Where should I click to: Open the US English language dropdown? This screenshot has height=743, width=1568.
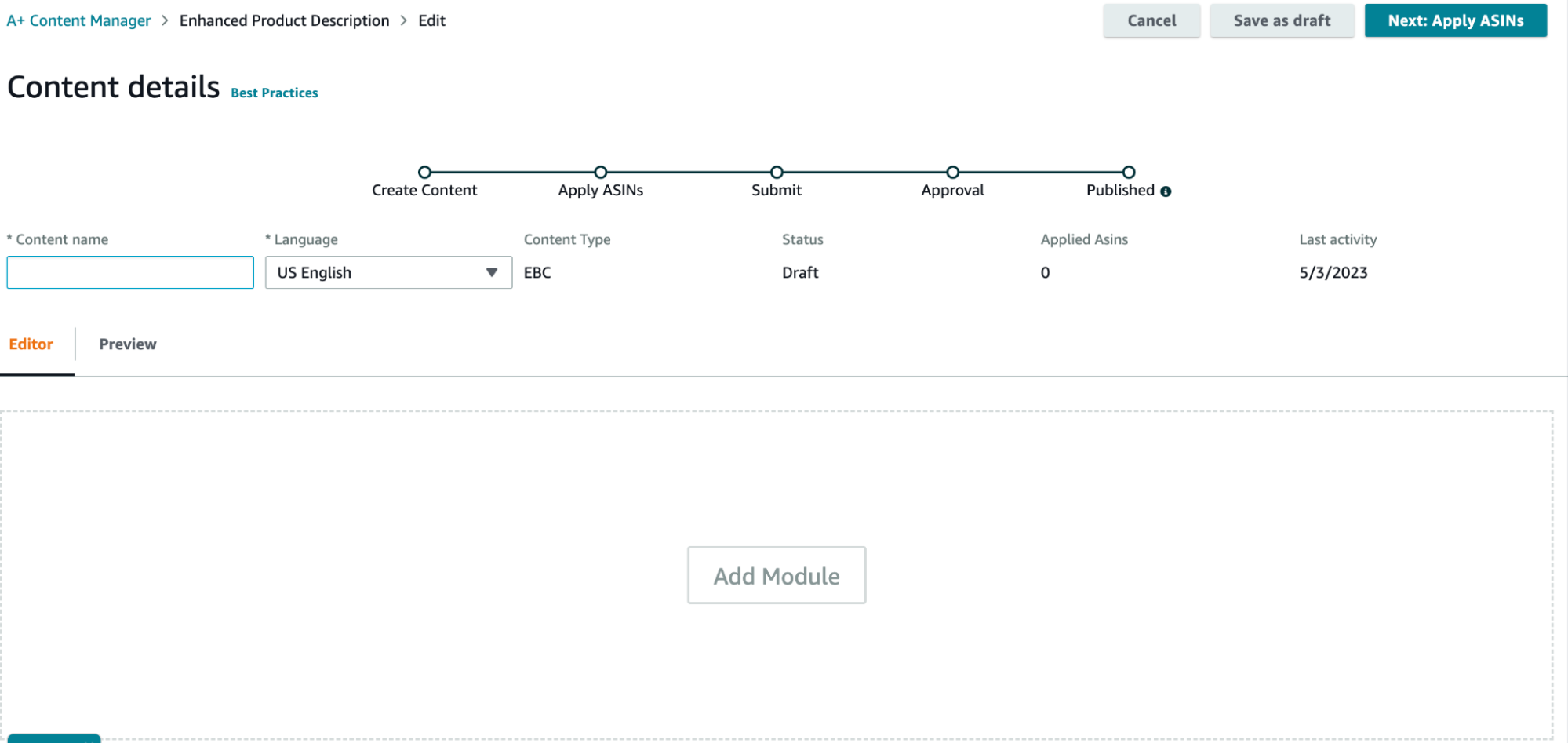tap(388, 272)
